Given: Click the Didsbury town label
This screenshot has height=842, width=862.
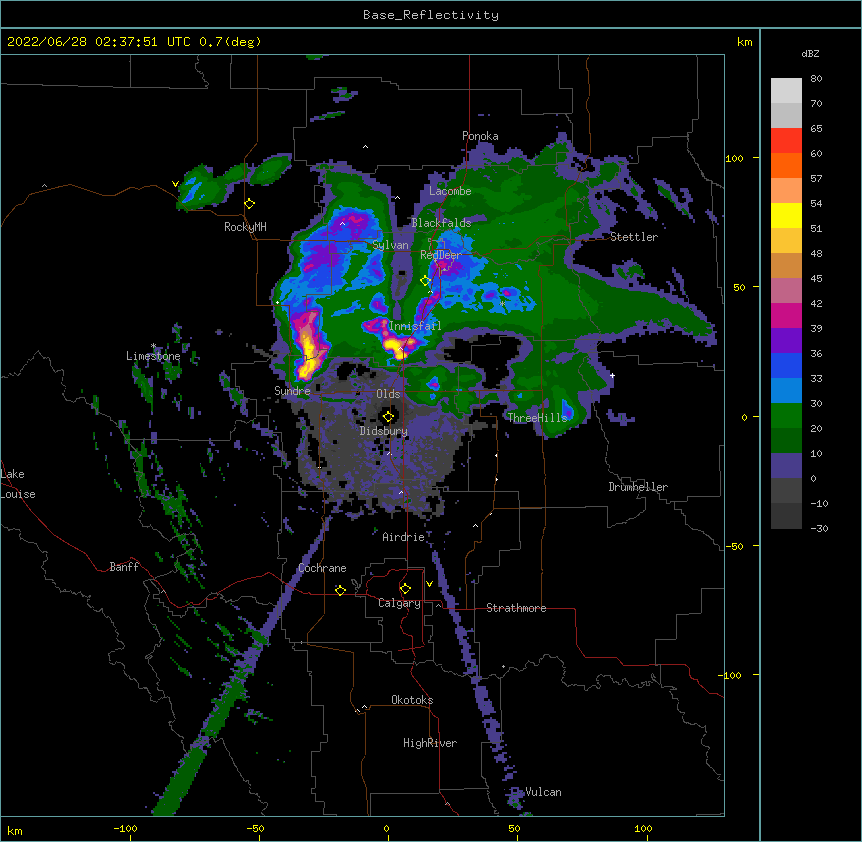Looking at the screenshot, I should tap(384, 431).
